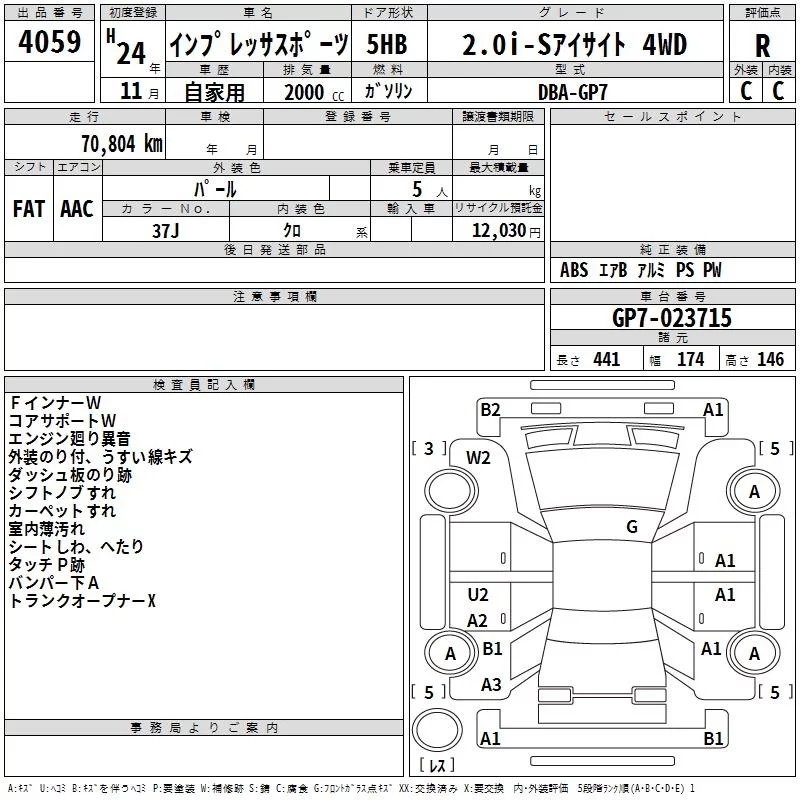Screen dimensions: 800x800
Task: Click the model code DBA-GP7
Action: point(573,92)
